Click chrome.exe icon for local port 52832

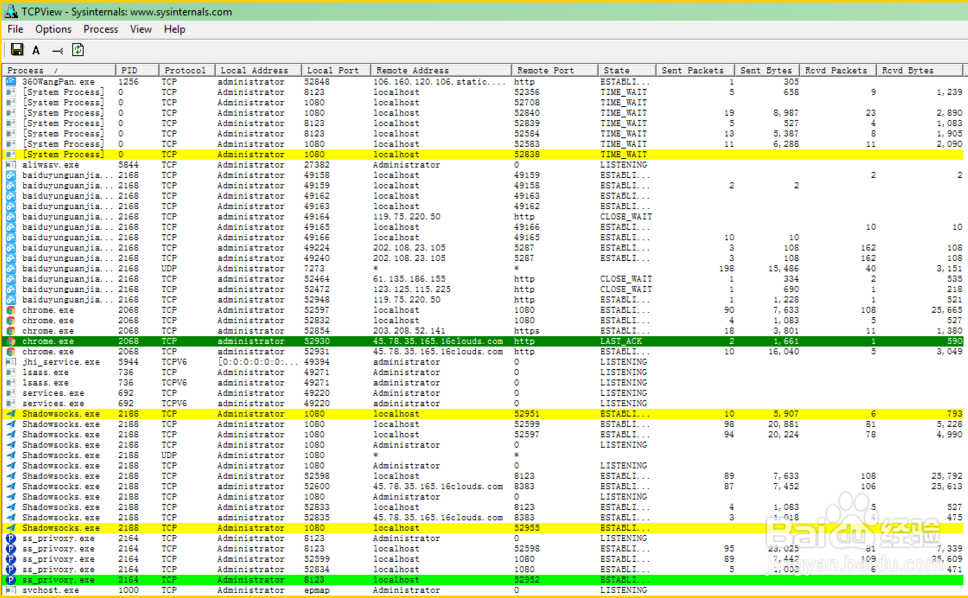(11, 320)
